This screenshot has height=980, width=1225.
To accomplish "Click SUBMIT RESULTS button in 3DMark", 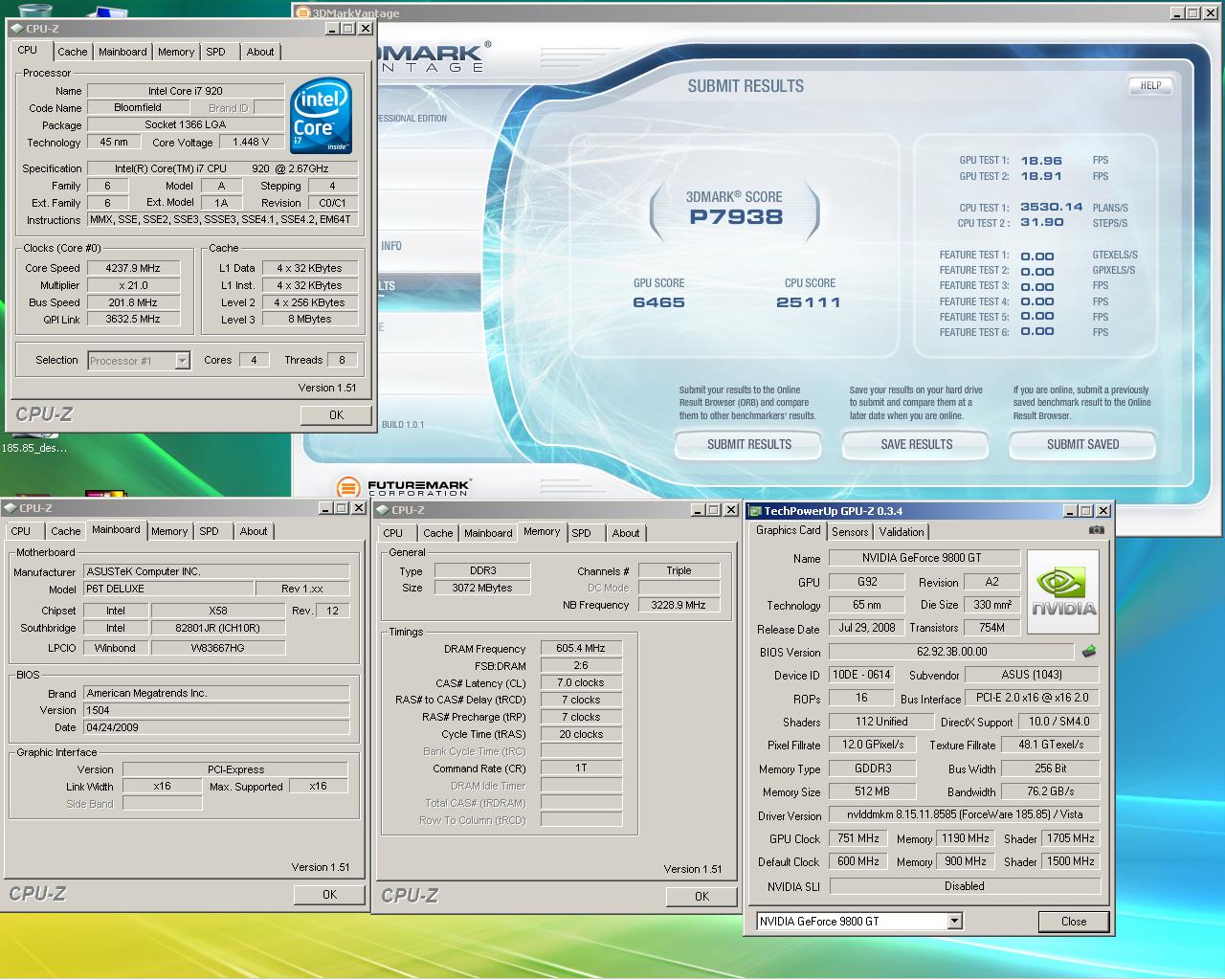I will pyautogui.click(x=749, y=445).
